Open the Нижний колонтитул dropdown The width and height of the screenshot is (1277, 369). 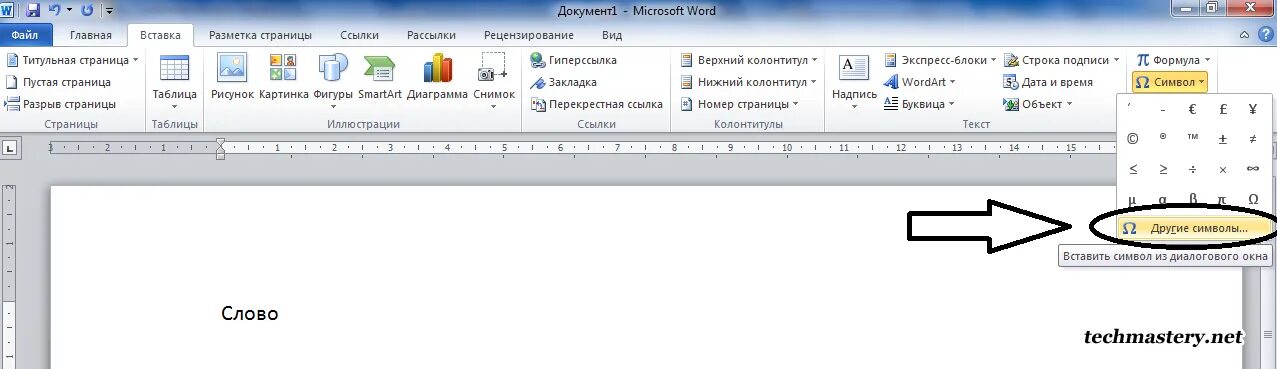click(748, 82)
